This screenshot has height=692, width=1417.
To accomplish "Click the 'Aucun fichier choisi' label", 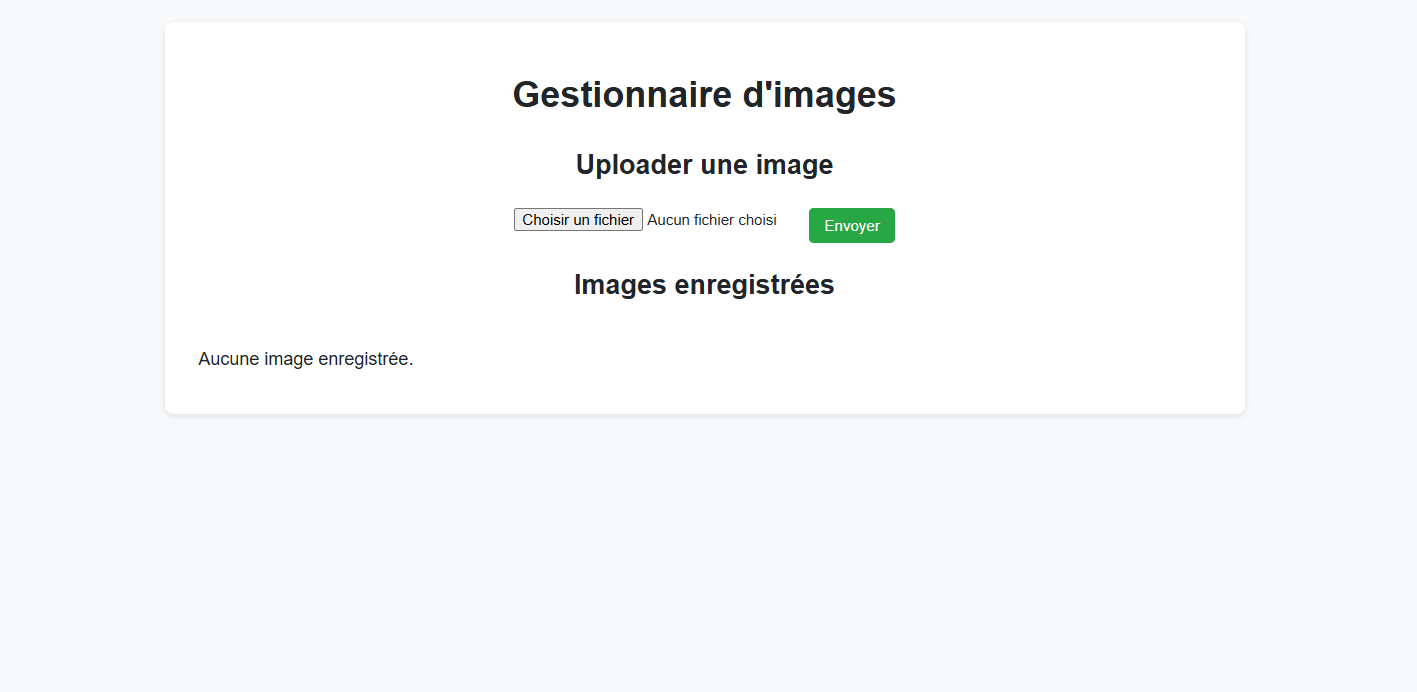I will 711,220.
